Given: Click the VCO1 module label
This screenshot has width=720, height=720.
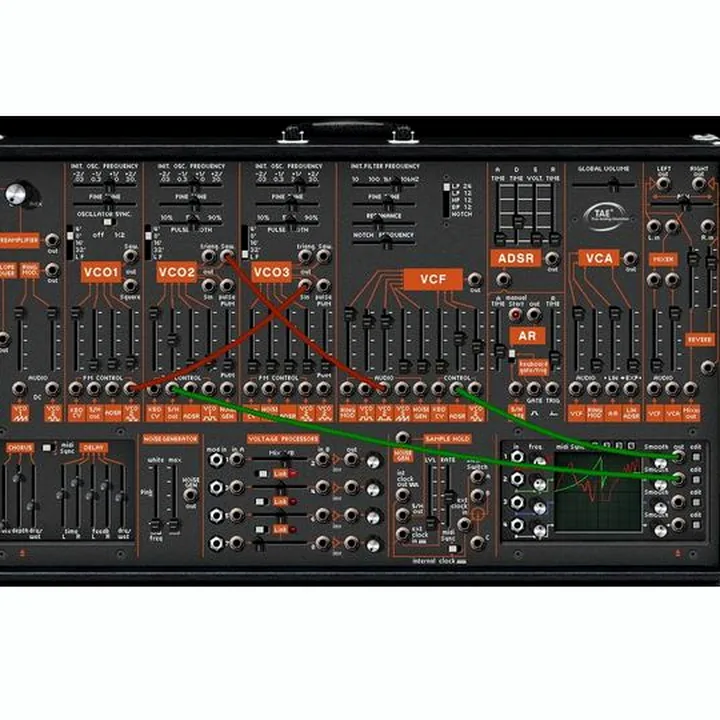Looking at the screenshot, I should (x=101, y=272).
